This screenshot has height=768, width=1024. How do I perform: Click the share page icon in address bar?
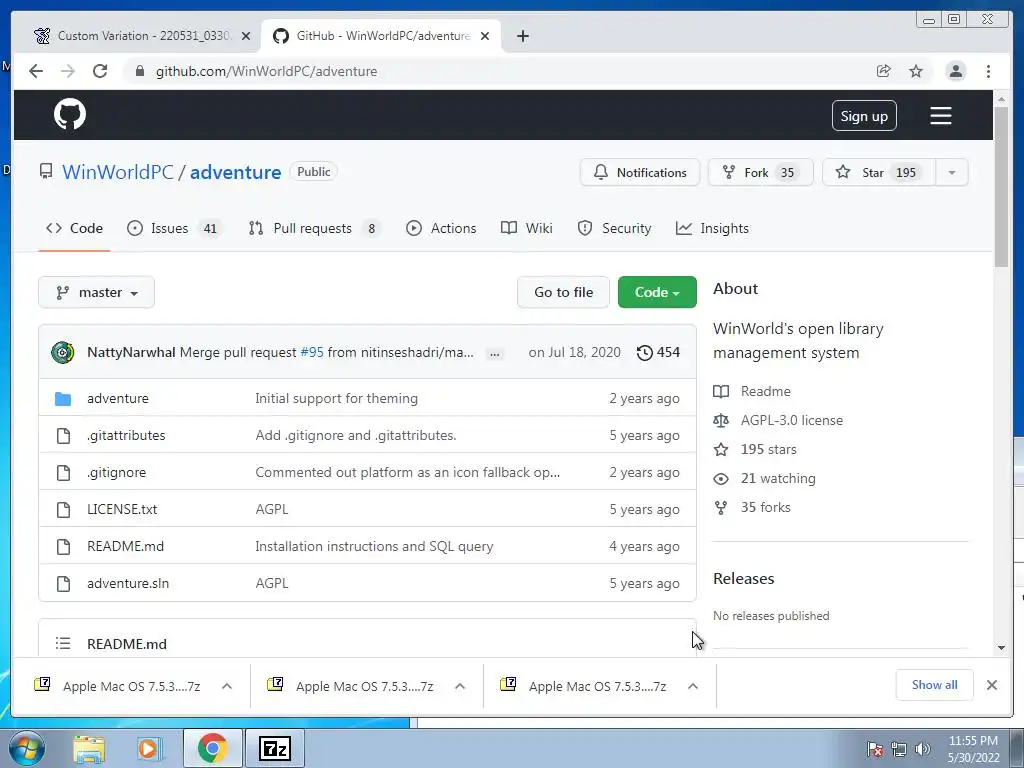(x=883, y=71)
